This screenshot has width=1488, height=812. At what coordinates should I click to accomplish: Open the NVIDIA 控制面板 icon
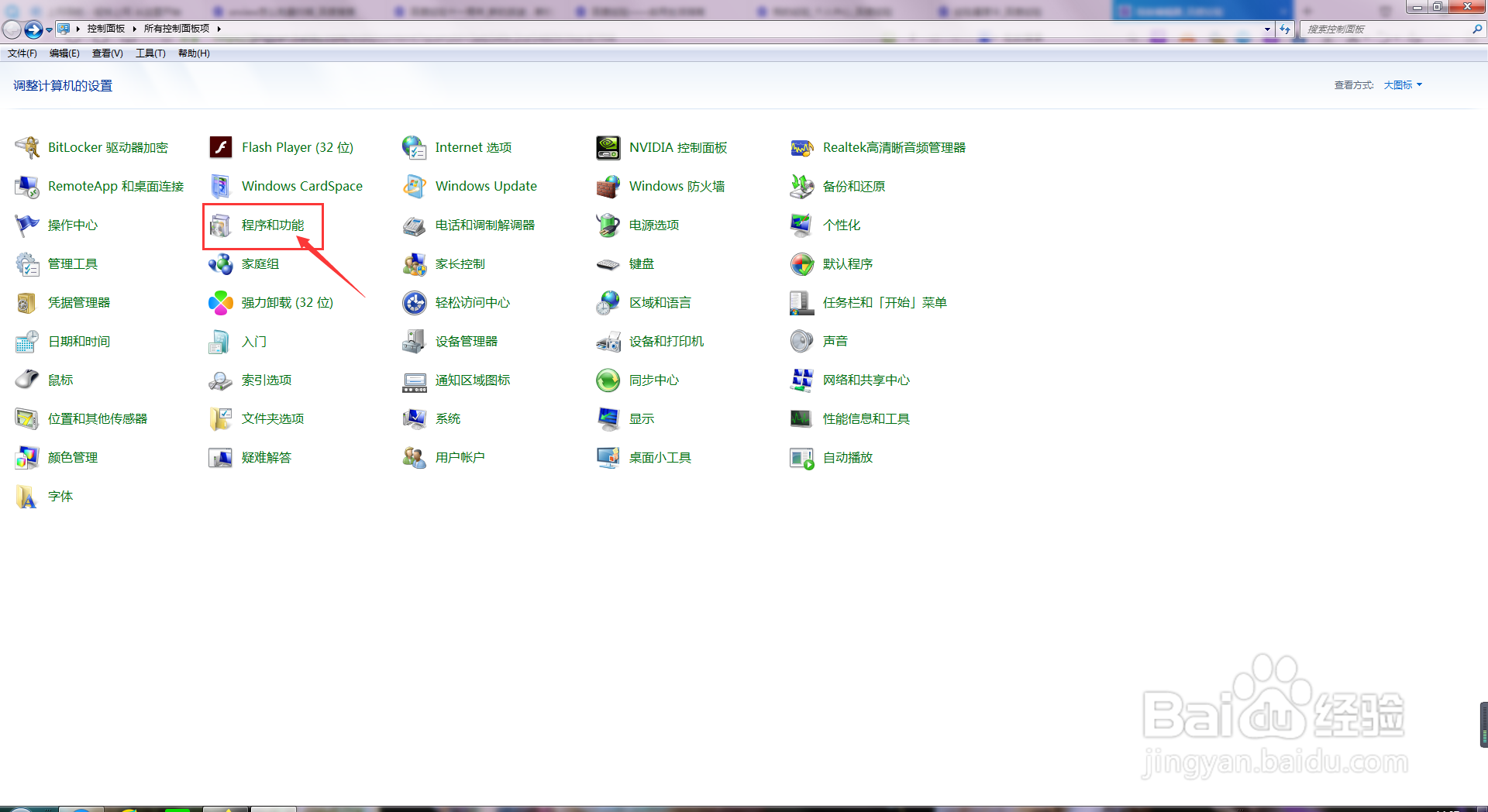click(x=608, y=147)
